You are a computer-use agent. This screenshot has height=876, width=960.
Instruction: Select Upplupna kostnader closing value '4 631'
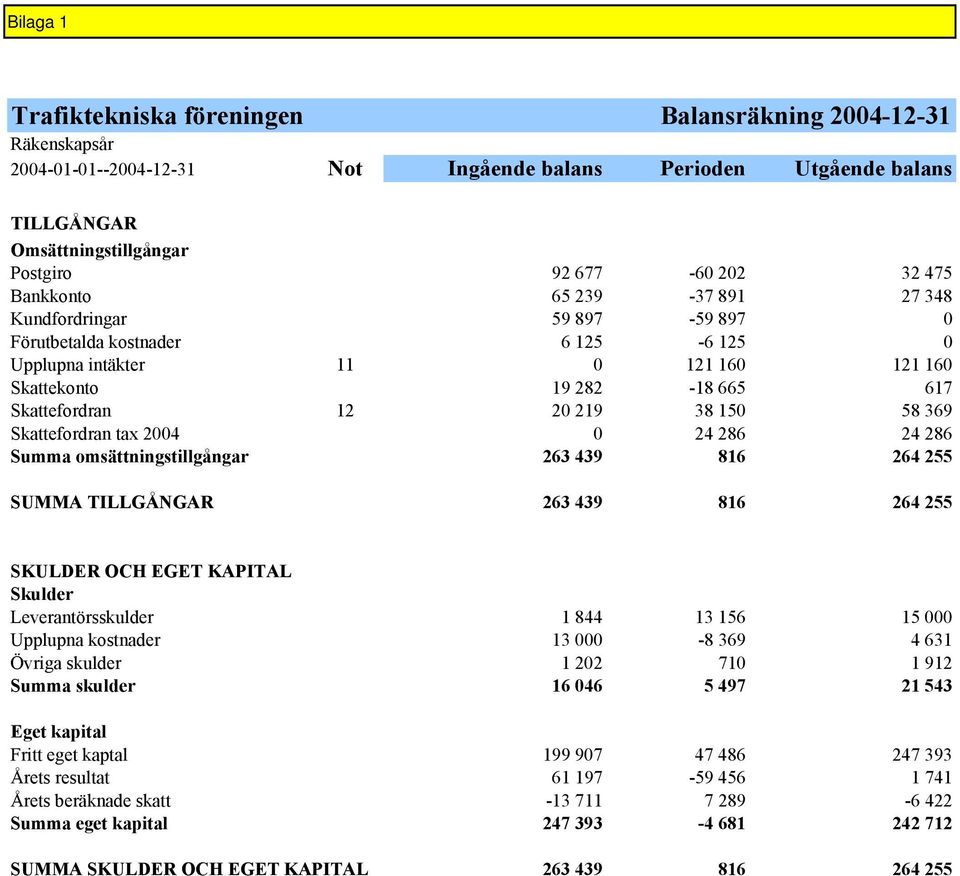point(931,640)
